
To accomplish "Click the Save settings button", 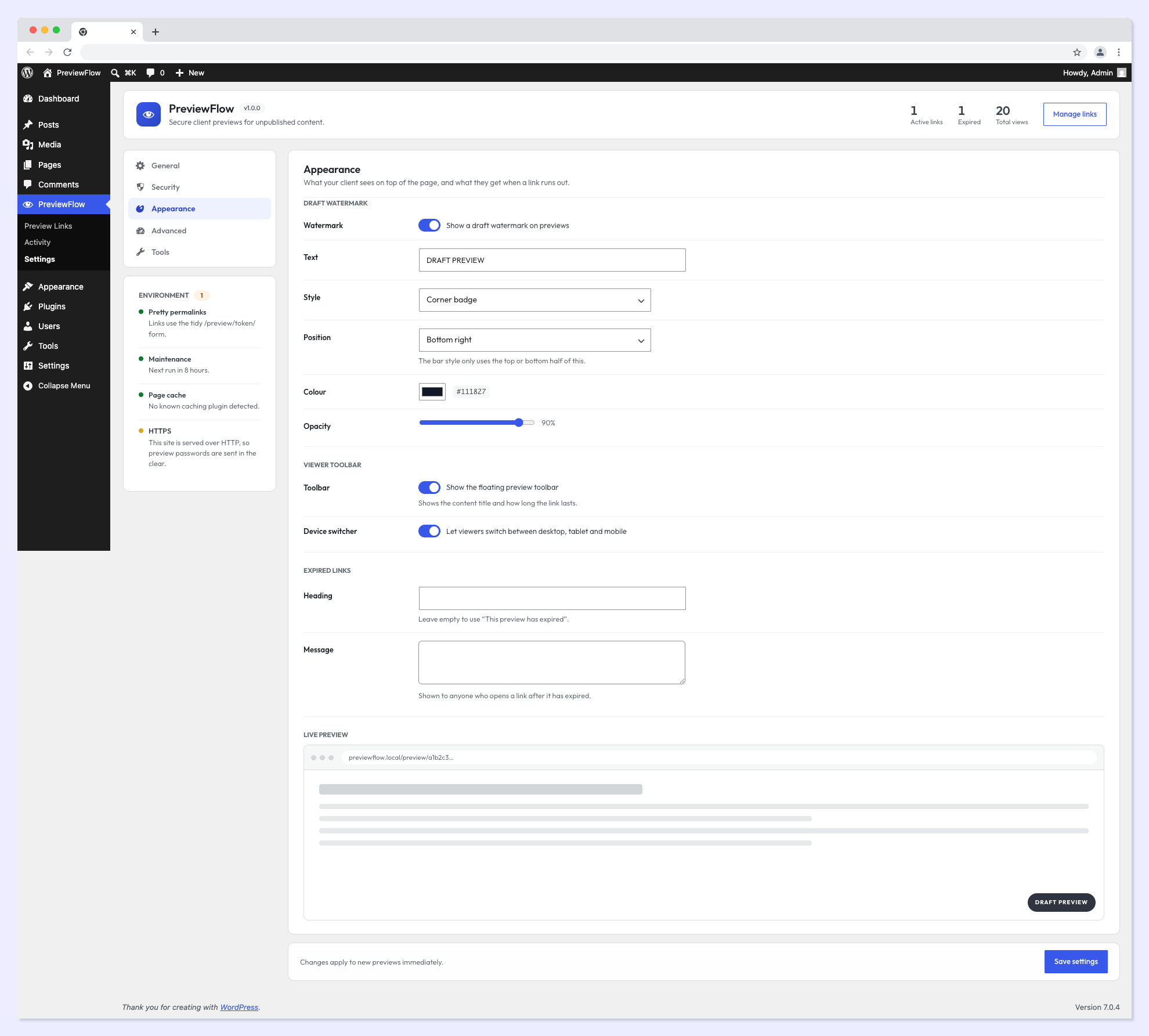I will [1076, 962].
